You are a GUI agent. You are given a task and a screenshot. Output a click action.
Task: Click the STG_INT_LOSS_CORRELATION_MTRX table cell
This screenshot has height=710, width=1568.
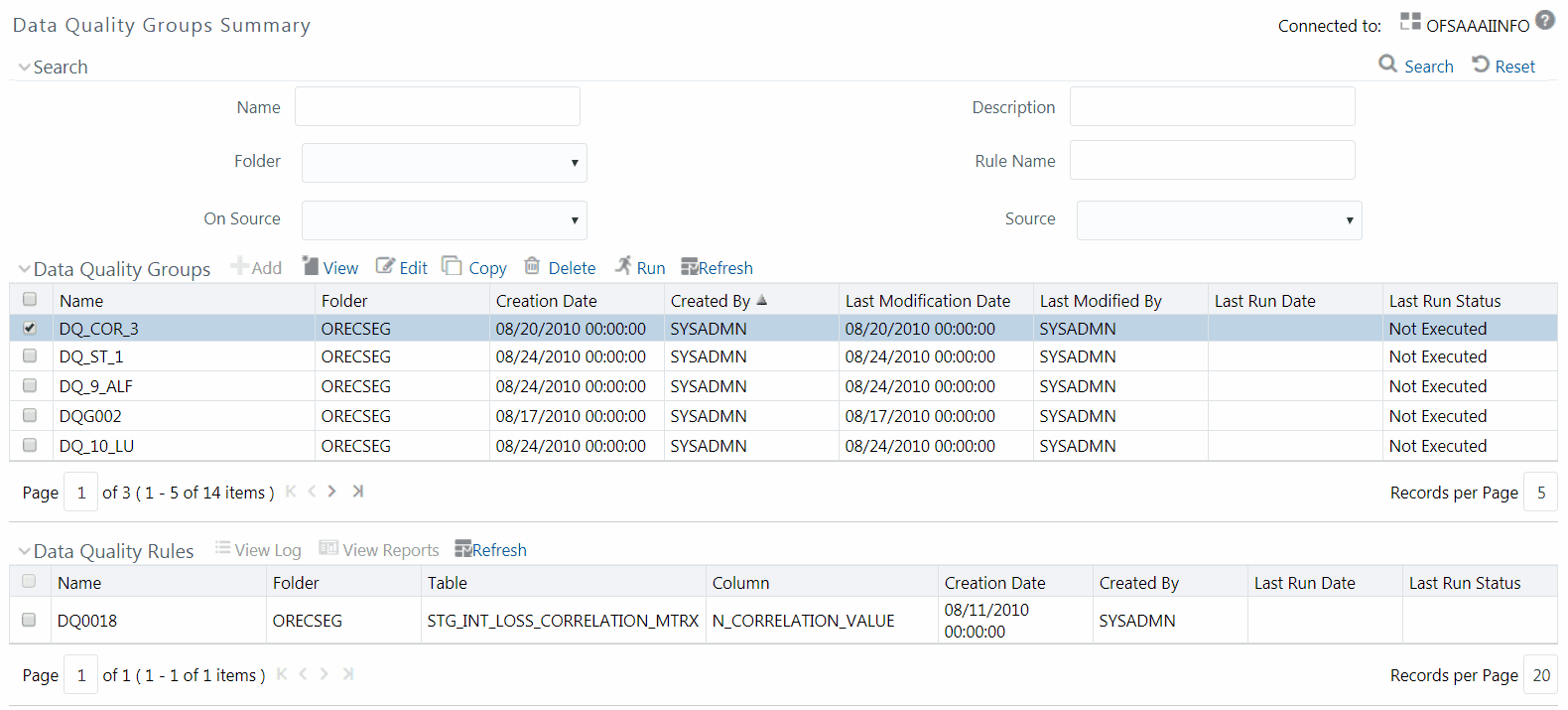[x=563, y=621]
